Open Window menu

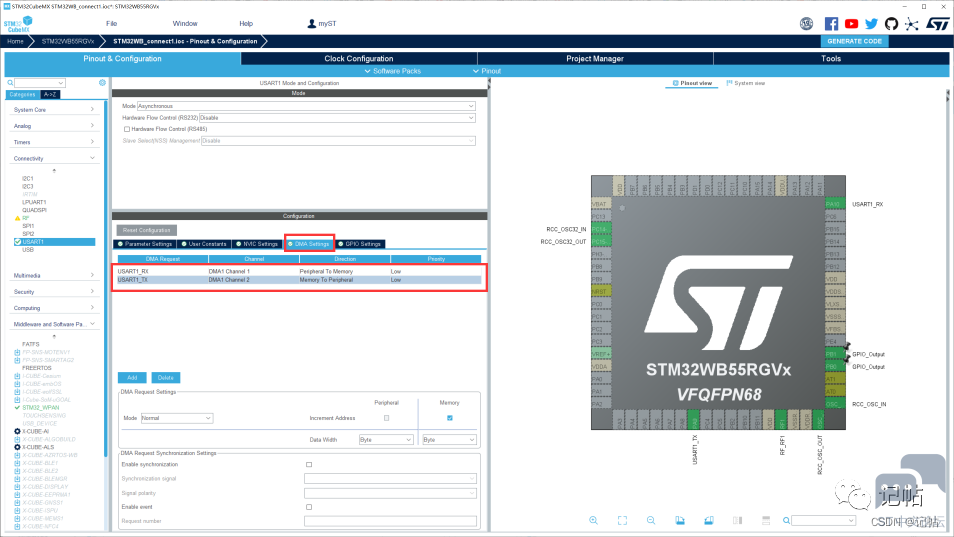185,24
